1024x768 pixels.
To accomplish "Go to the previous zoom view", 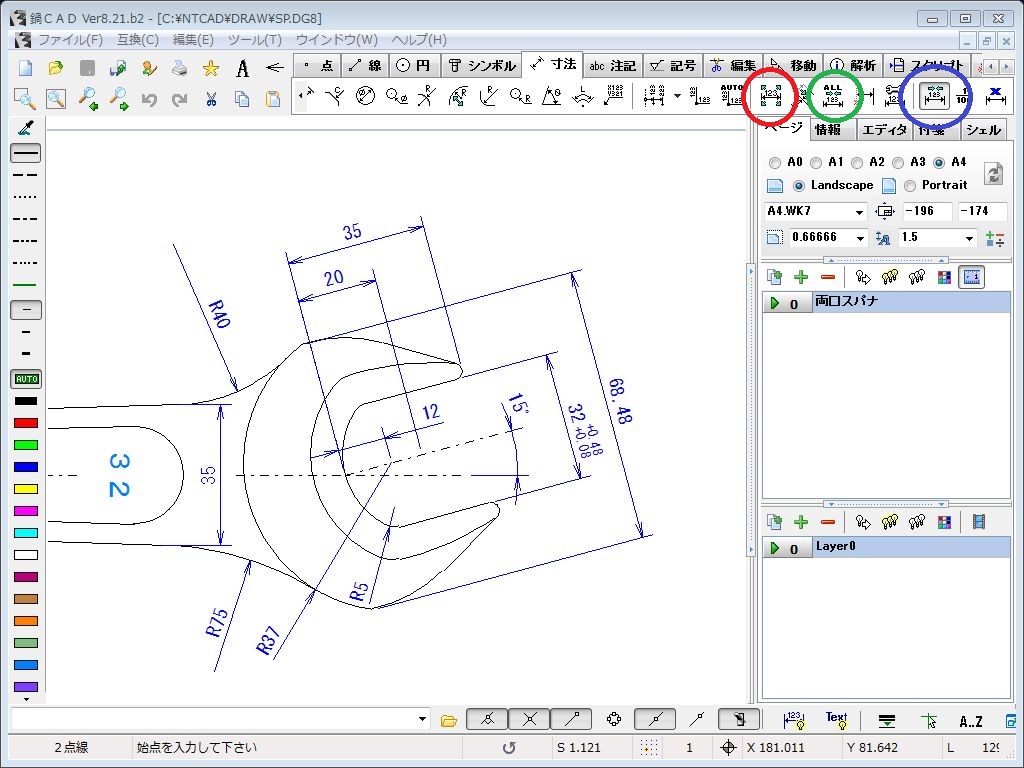I will pos(88,99).
